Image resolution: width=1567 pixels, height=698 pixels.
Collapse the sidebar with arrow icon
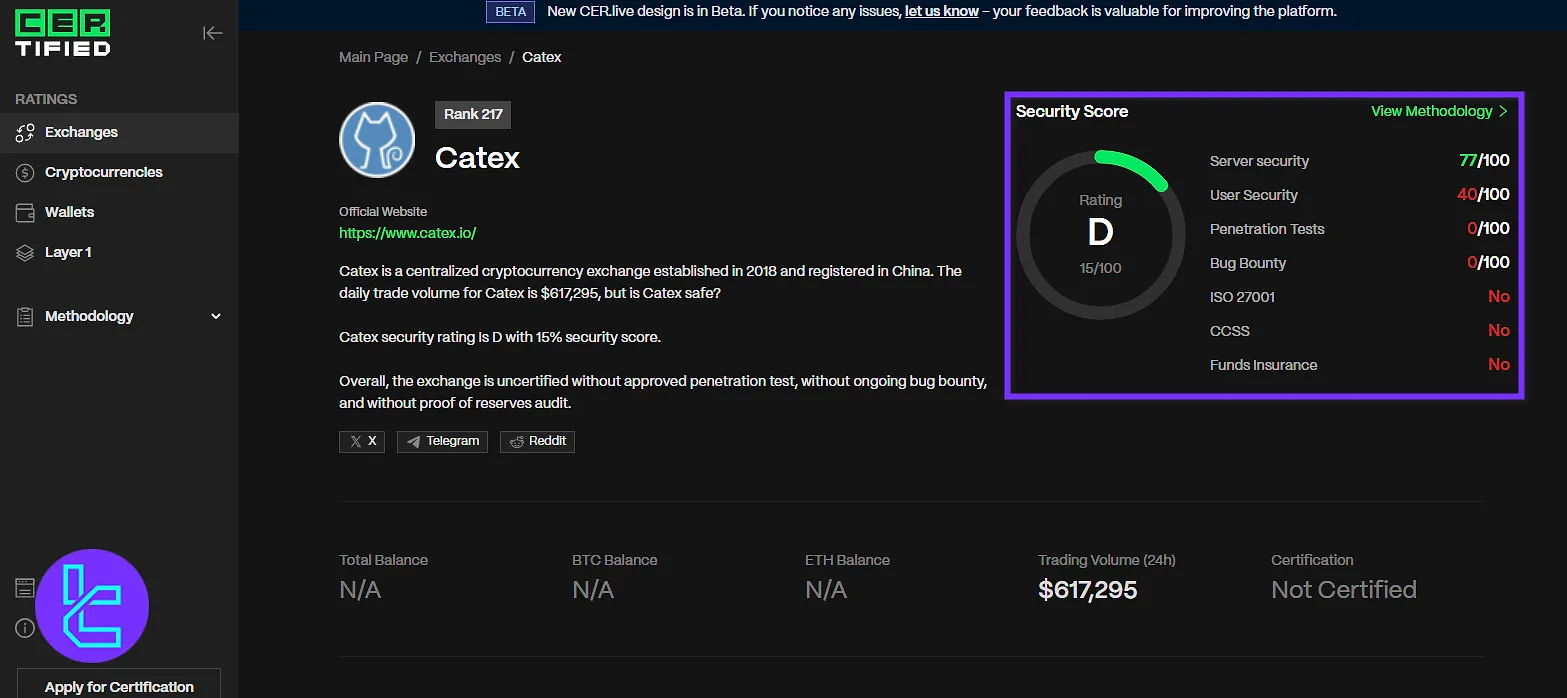pos(212,33)
